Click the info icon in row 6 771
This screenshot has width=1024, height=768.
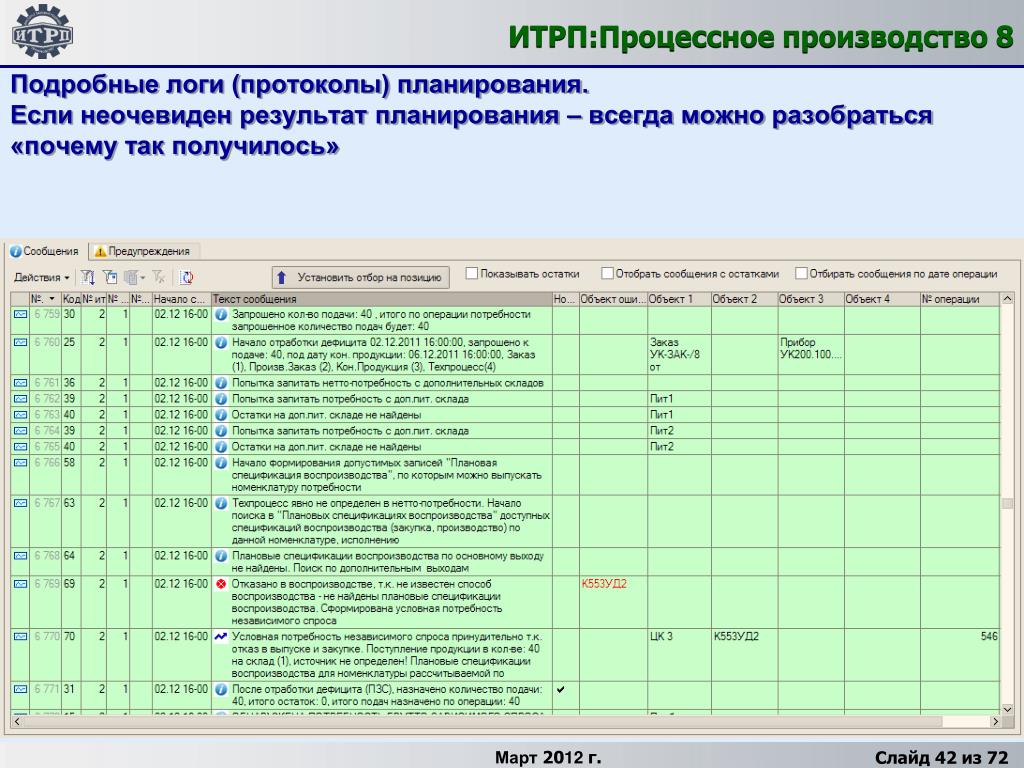pos(221,689)
